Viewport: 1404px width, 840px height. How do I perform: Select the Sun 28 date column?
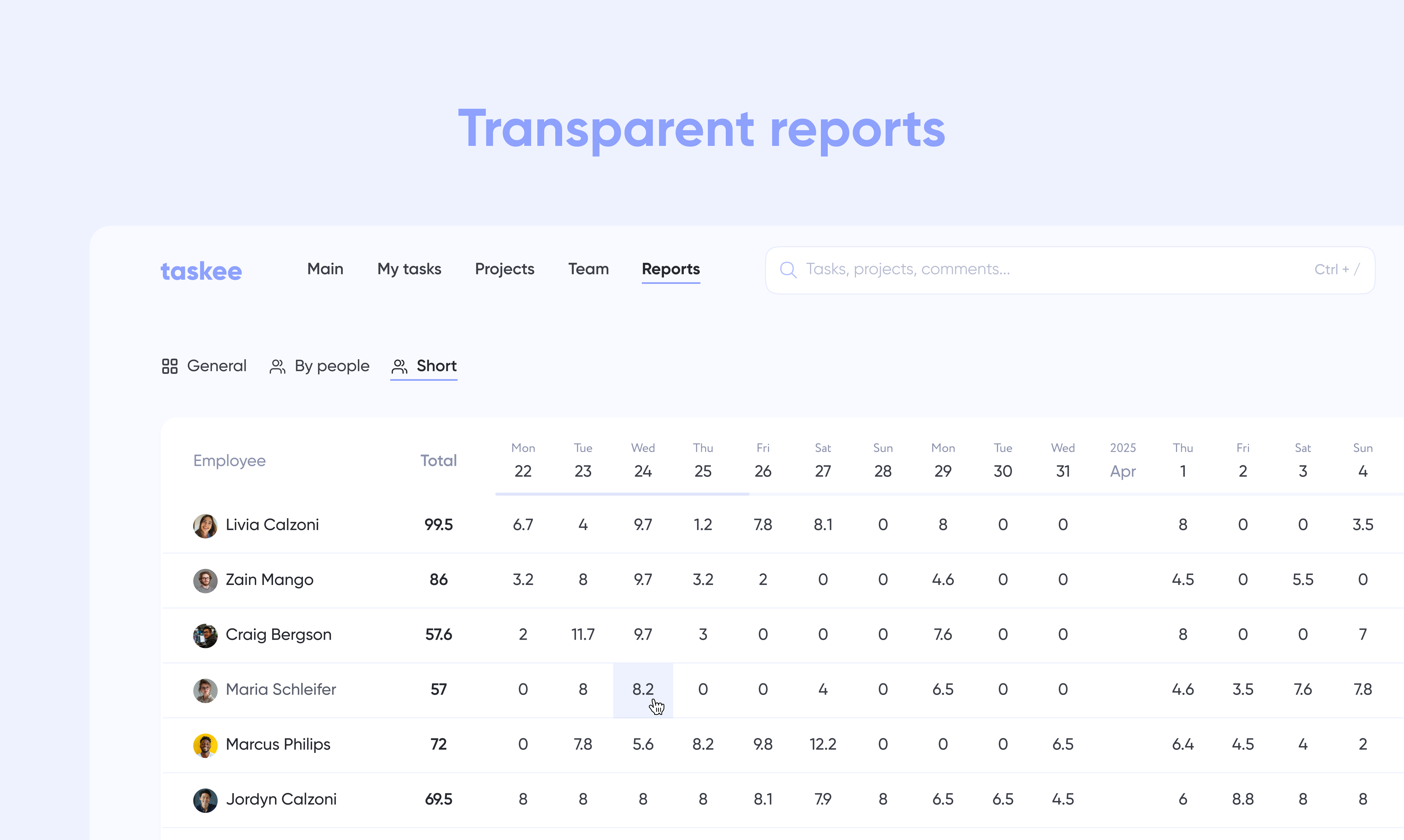pos(883,461)
